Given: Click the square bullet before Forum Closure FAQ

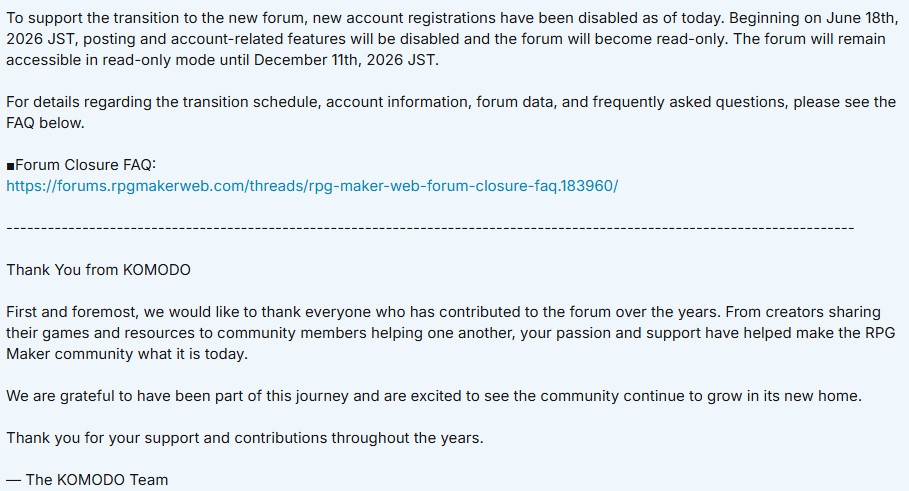Looking at the screenshot, I should pos(10,166).
